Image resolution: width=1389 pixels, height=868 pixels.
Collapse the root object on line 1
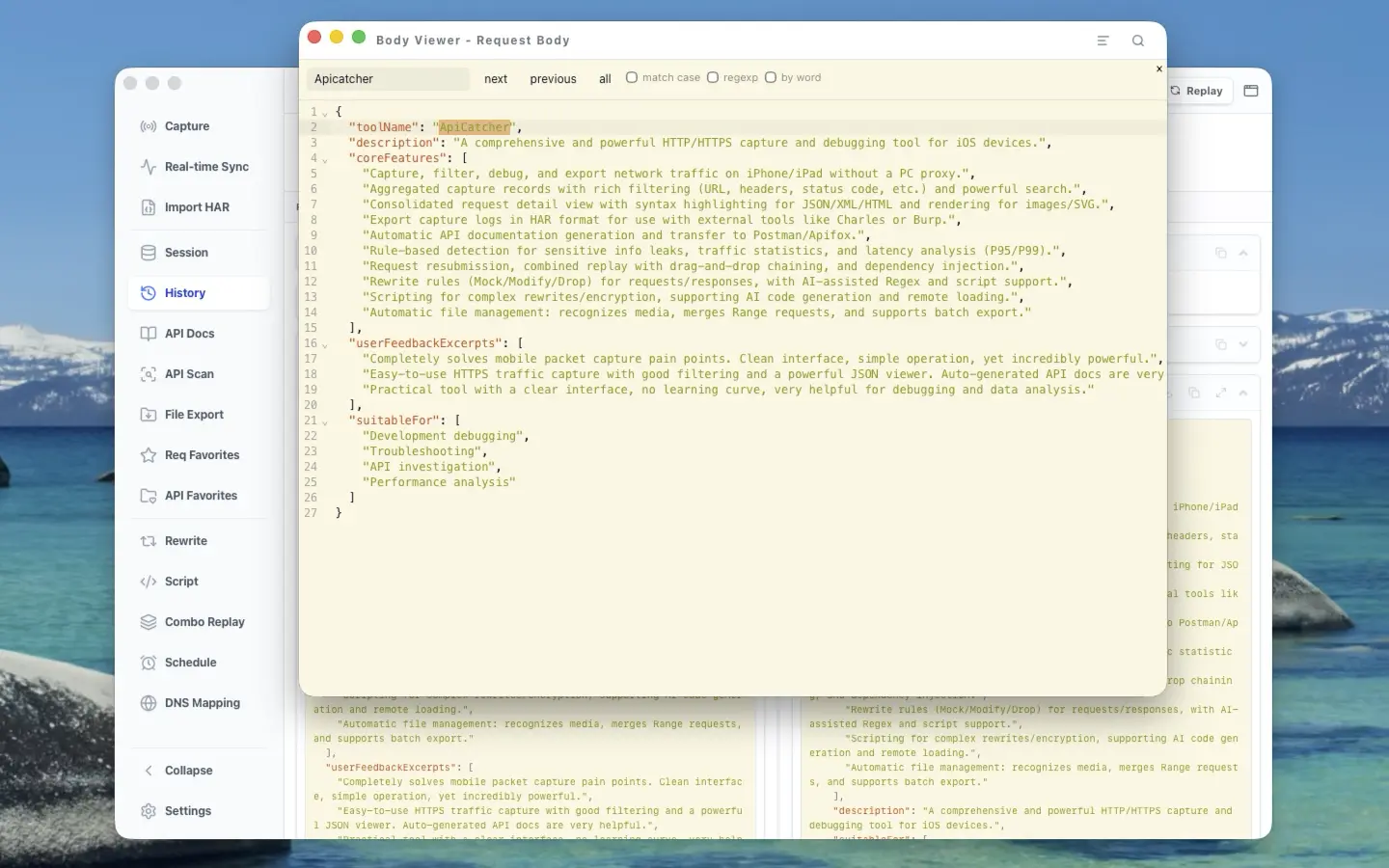(325, 113)
